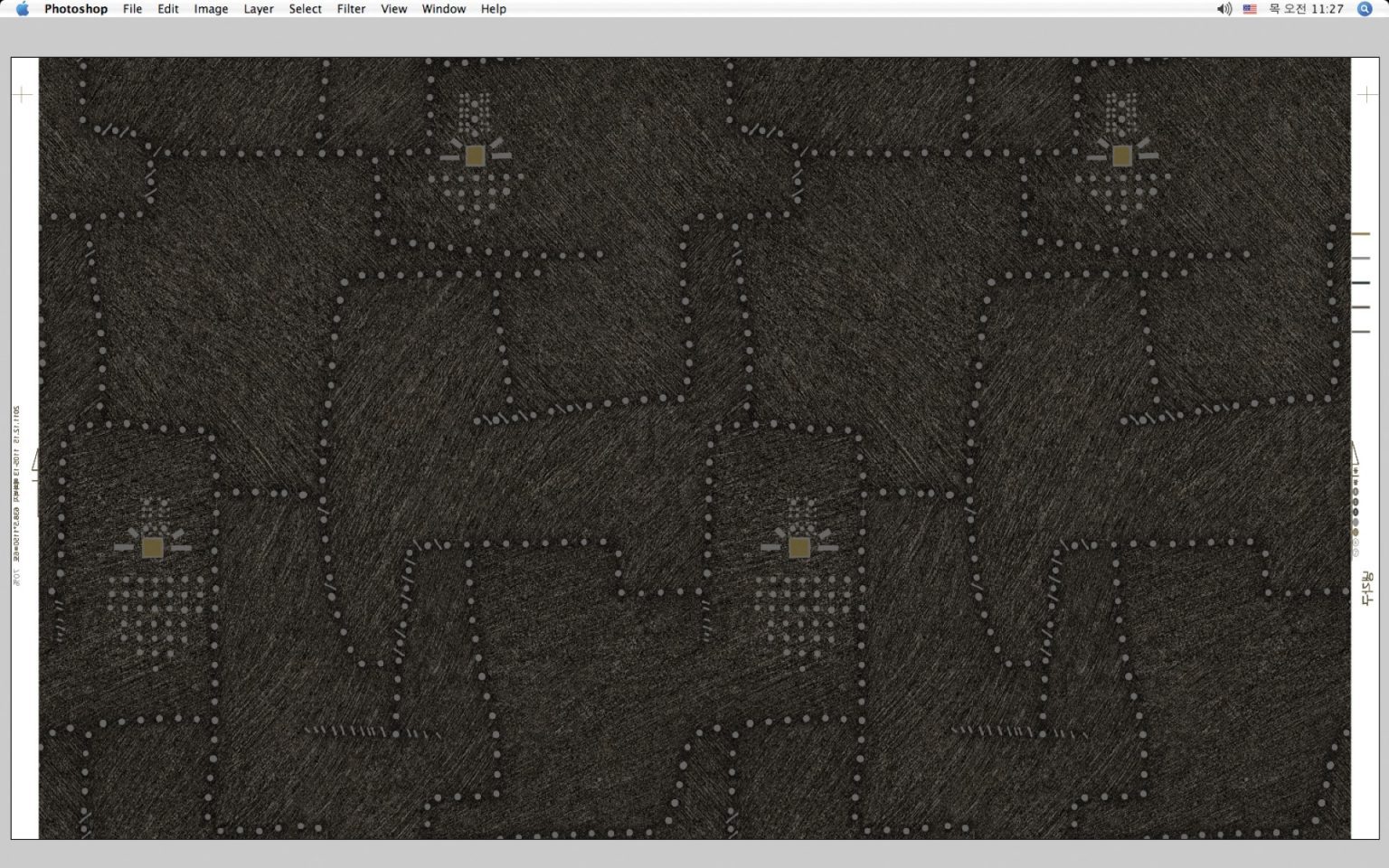Image resolution: width=1389 pixels, height=868 pixels.
Task: Open the Apple menu
Action: (x=23, y=9)
